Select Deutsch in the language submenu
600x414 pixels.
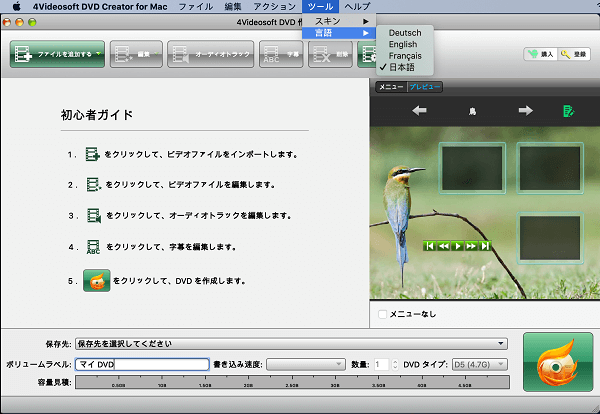point(405,33)
